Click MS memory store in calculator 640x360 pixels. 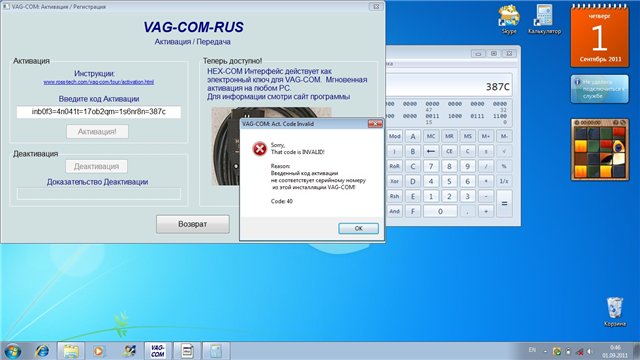468,136
